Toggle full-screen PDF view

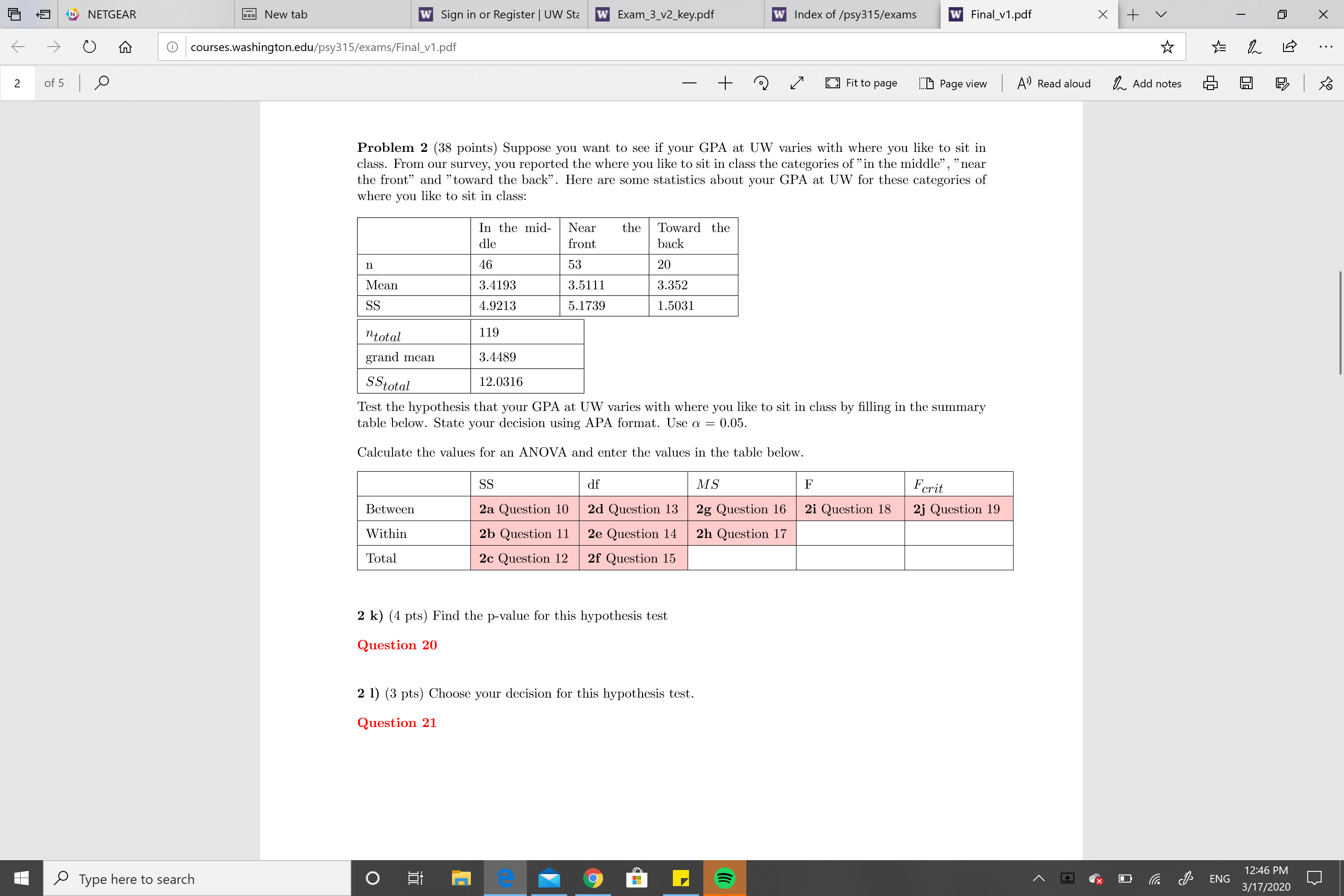[x=797, y=83]
